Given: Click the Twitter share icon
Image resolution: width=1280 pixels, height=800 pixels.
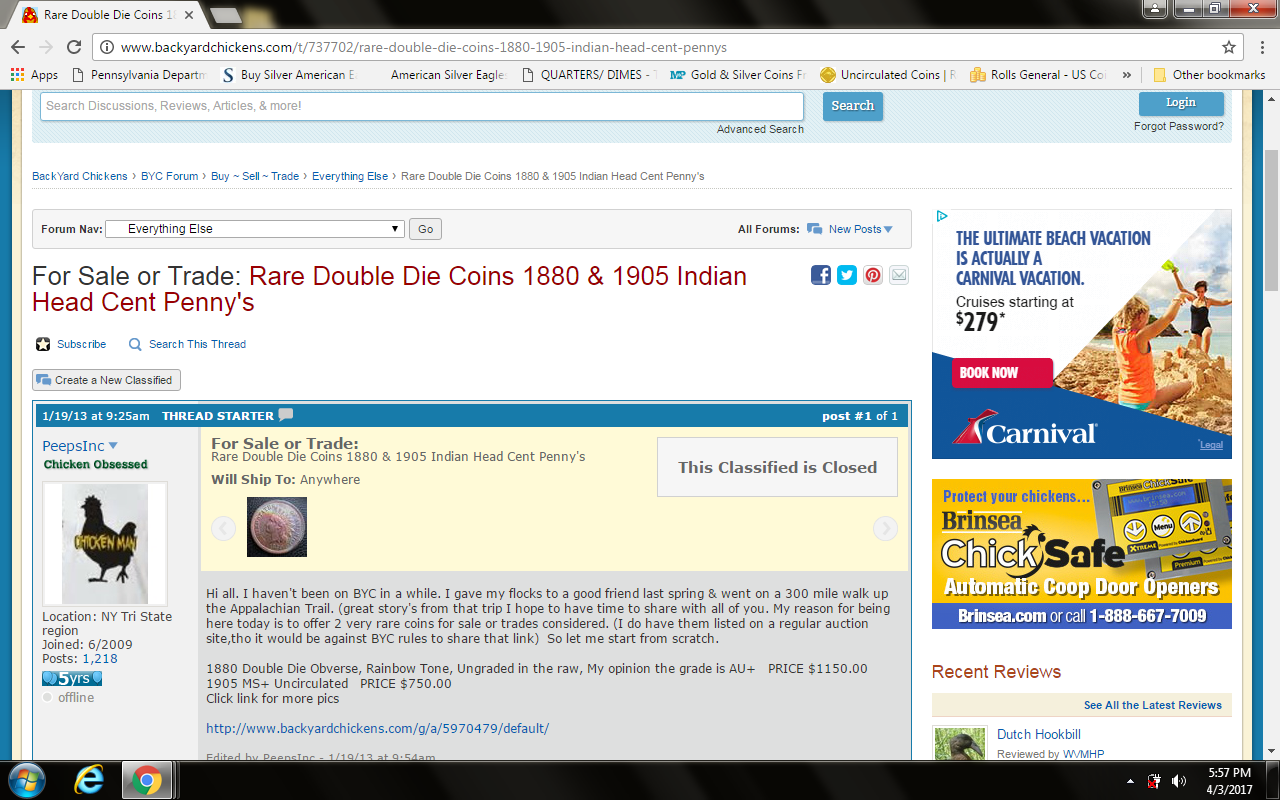Looking at the screenshot, I should [x=847, y=275].
